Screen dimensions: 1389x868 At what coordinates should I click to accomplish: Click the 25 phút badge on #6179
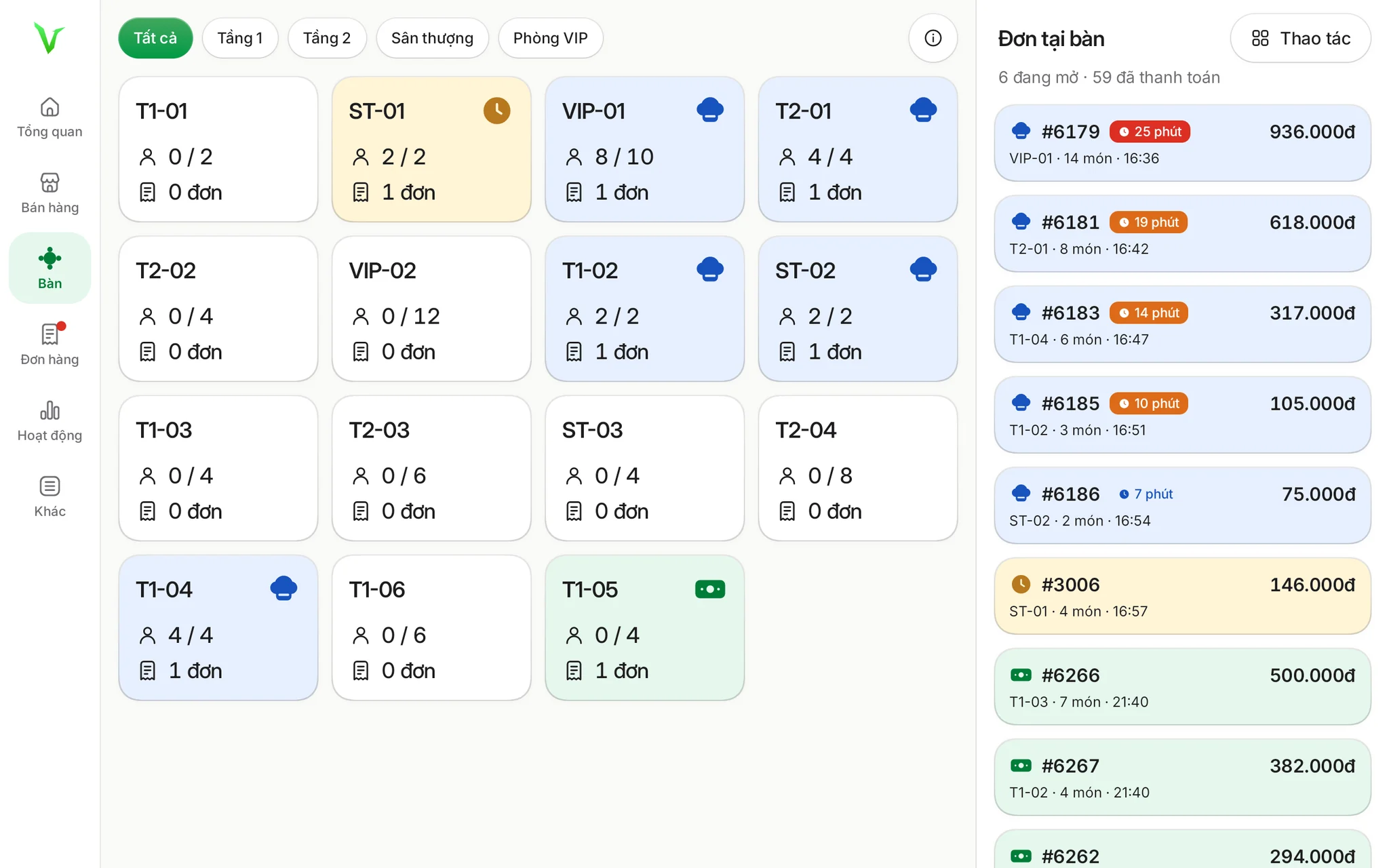[x=1150, y=132]
